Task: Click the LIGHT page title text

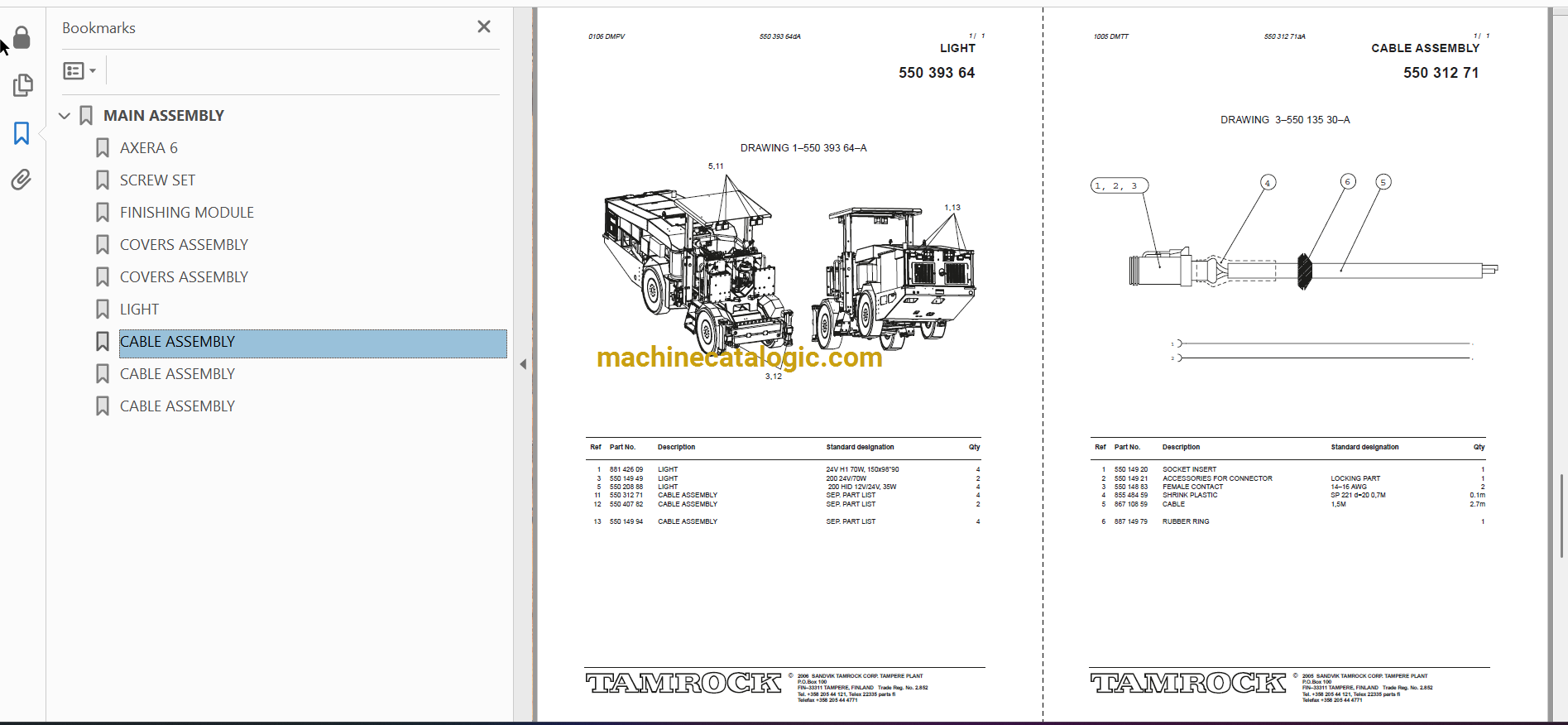Action: (957, 48)
